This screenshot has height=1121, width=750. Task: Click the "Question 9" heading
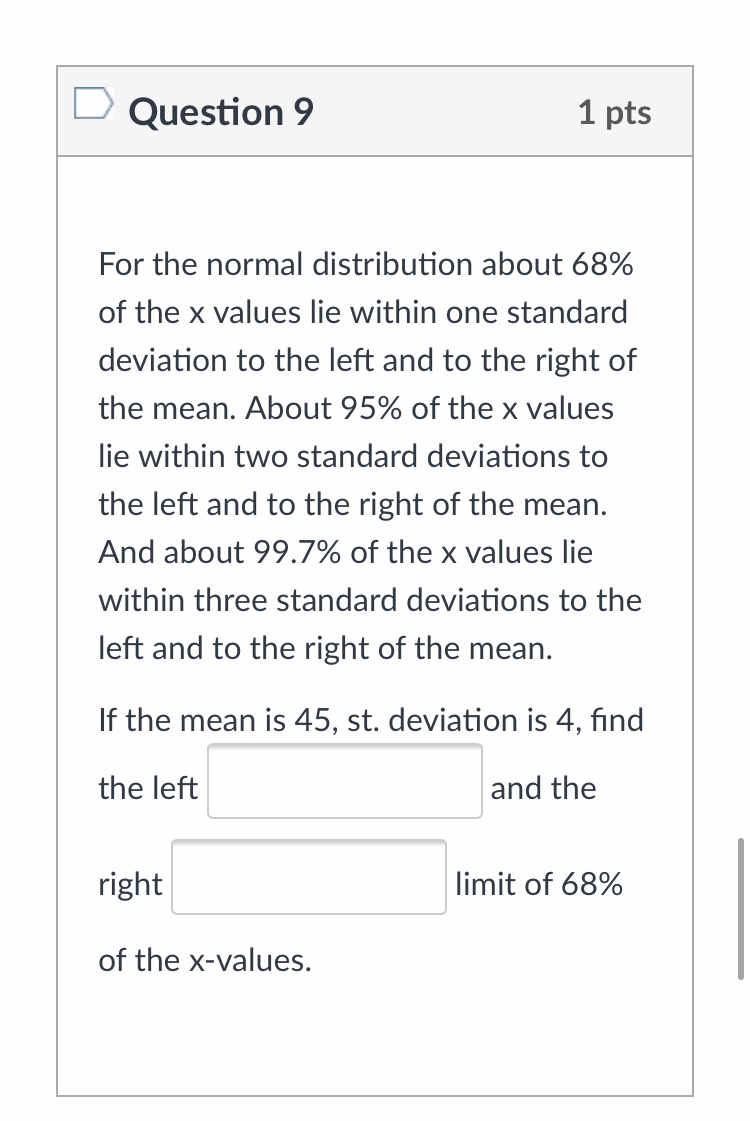coord(221,112)
